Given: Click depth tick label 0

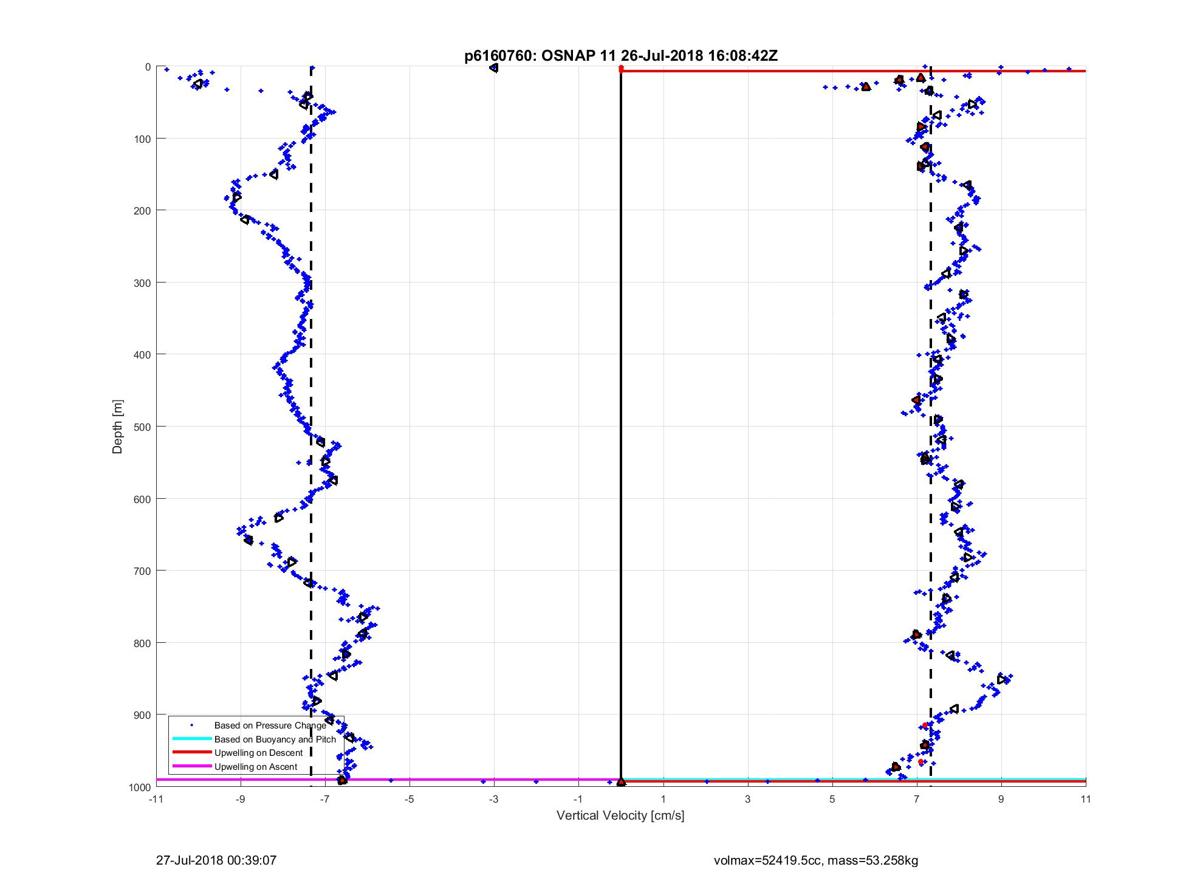Looking at the screenshot, I should pos(148,67).
